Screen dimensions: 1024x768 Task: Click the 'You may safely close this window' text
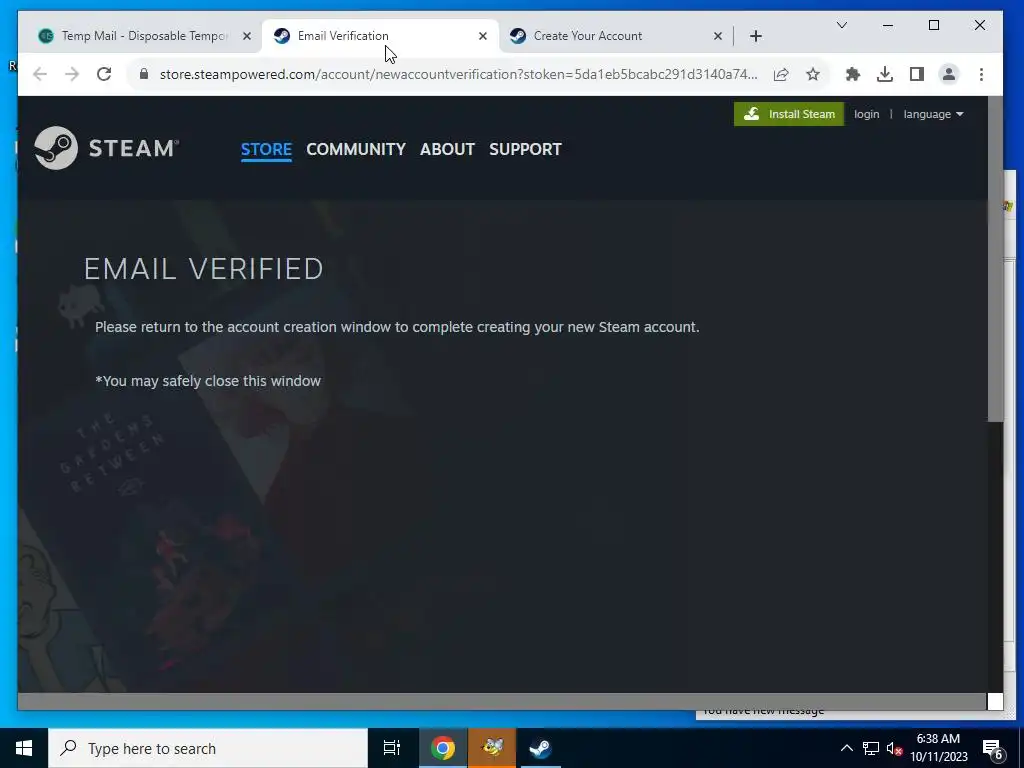click(x=208, y=381)
